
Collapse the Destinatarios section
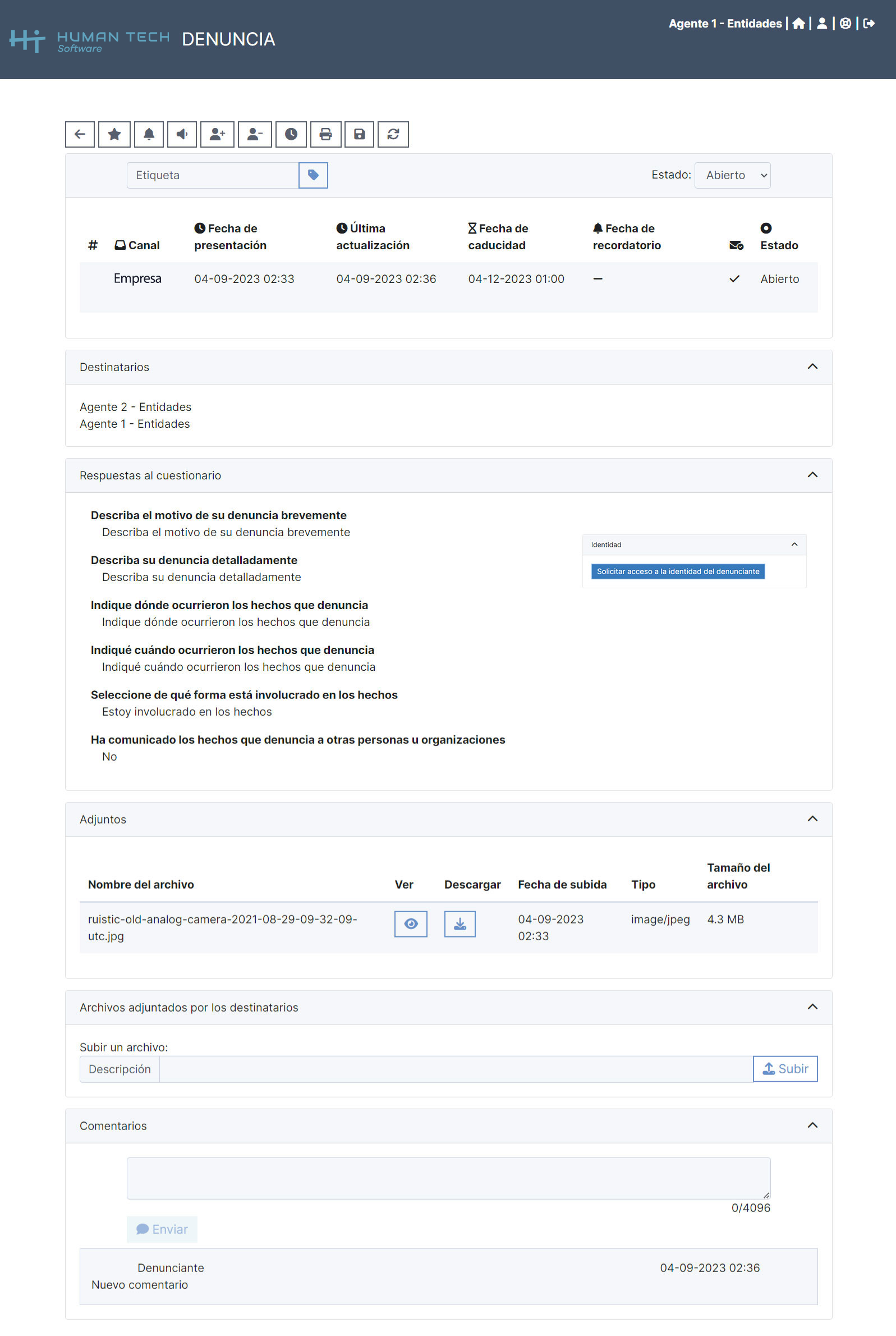pyautogui.click(x=812, y=367)
